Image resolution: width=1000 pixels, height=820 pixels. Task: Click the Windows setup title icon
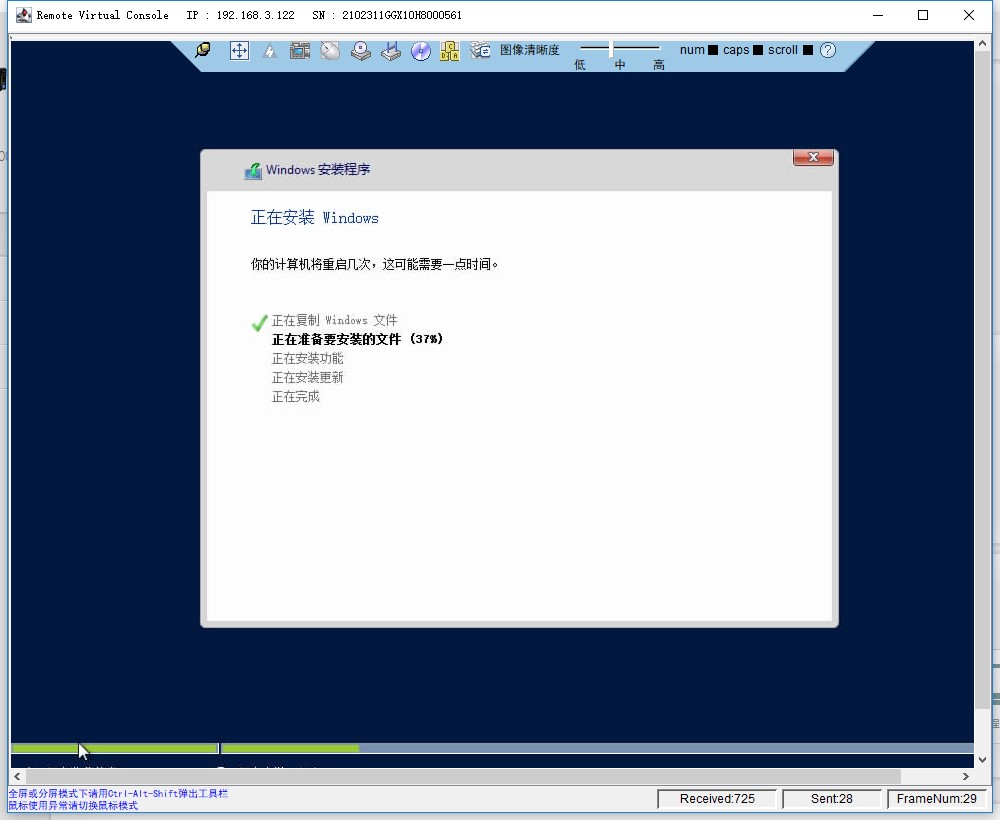(x=253, y=170)
